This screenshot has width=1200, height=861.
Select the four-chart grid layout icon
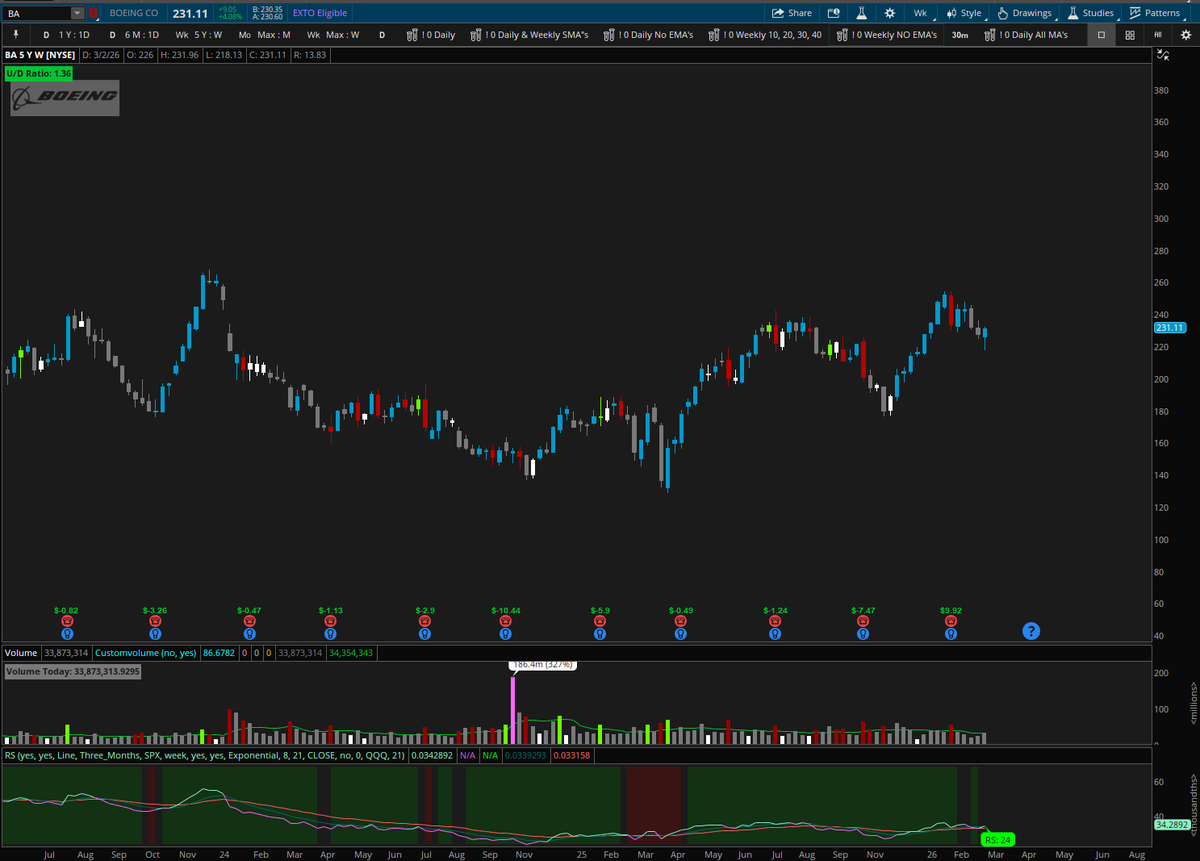[x=1130, y=34]
